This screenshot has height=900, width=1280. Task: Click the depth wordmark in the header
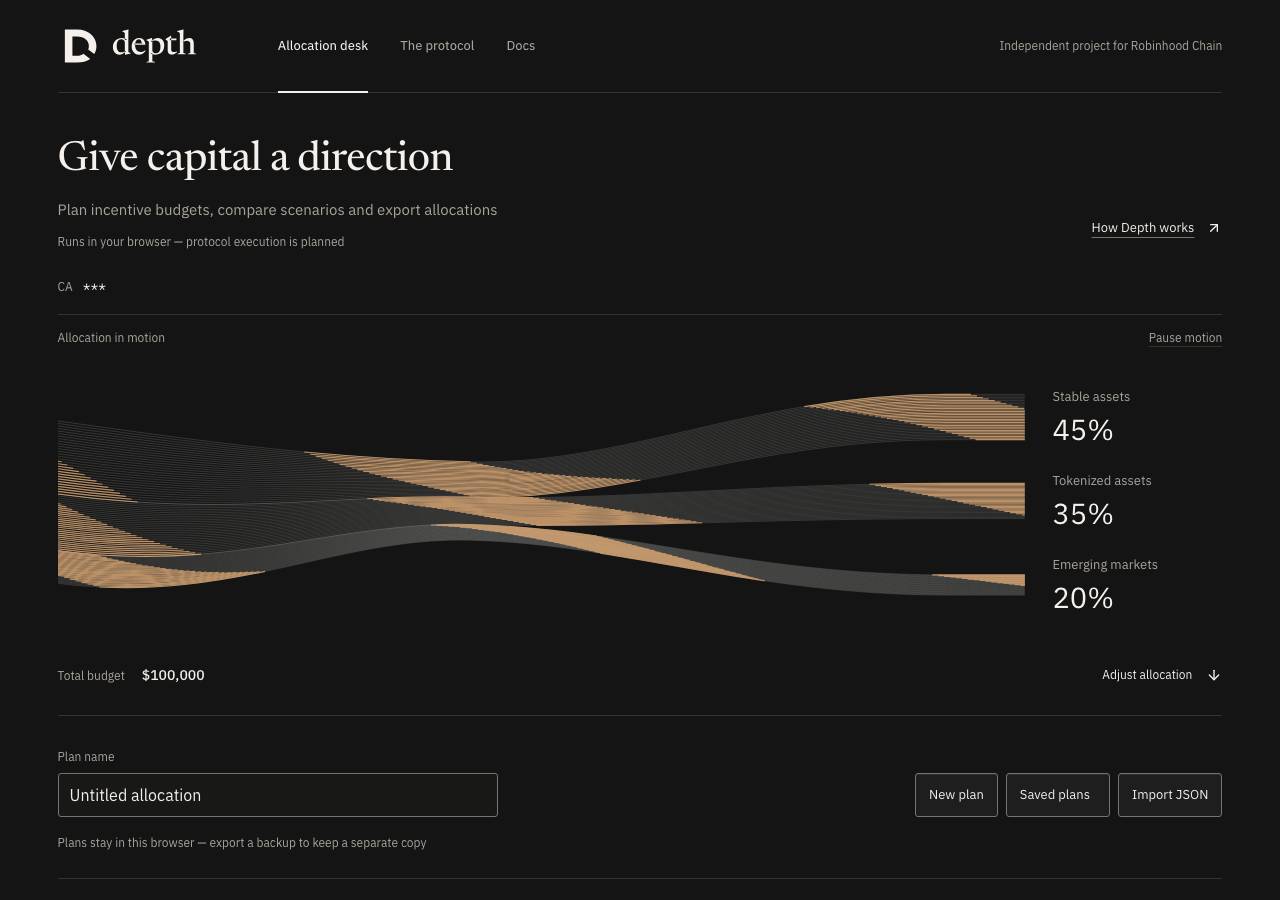pos(154,45)
